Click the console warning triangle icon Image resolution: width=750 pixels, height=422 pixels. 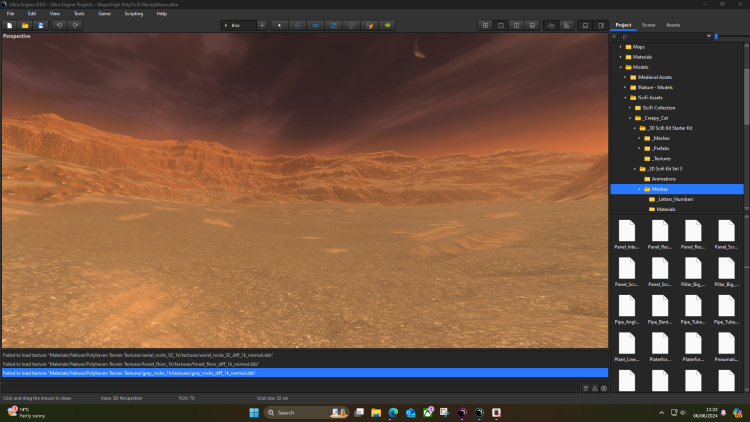pos(595,389)
